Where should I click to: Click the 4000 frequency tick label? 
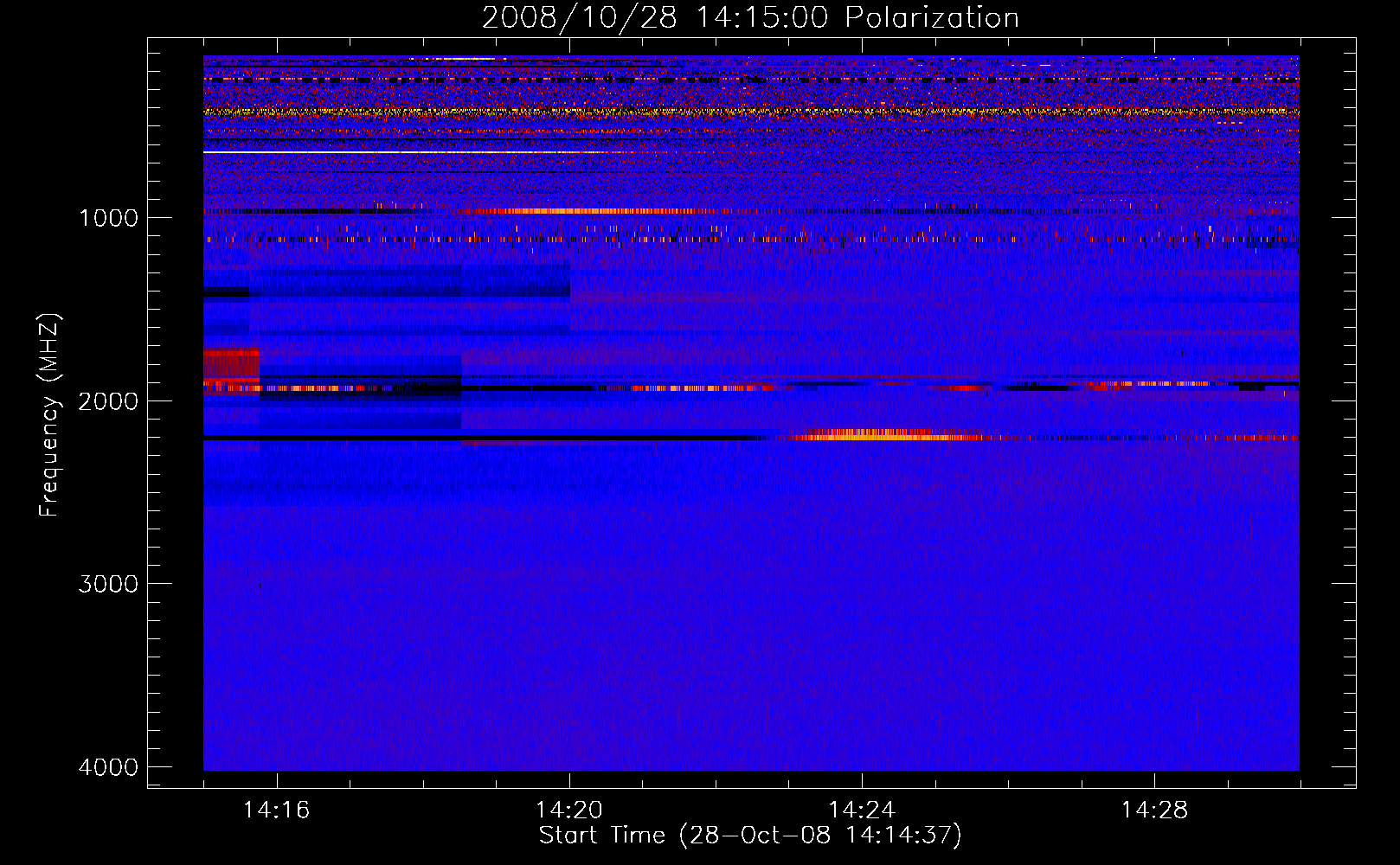coord(108,767)
